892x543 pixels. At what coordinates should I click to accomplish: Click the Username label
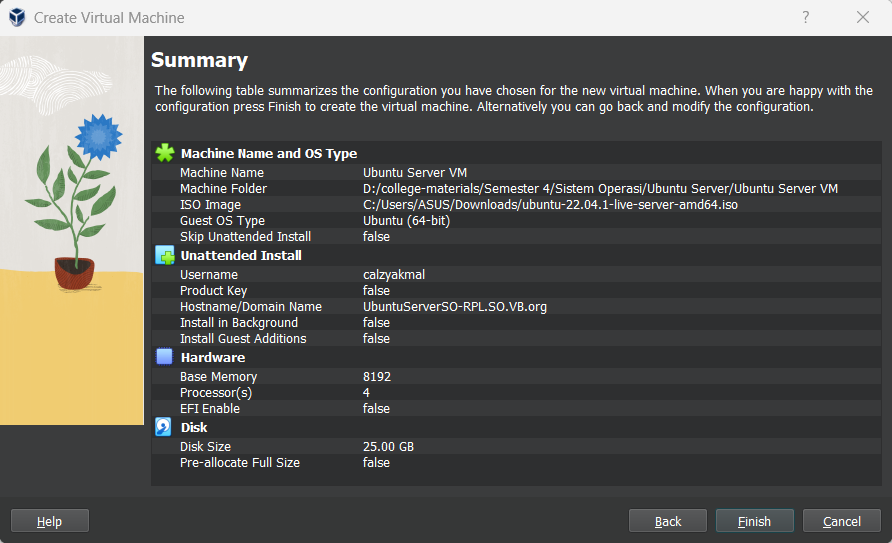pyautogui.click(x=209, y=275)
